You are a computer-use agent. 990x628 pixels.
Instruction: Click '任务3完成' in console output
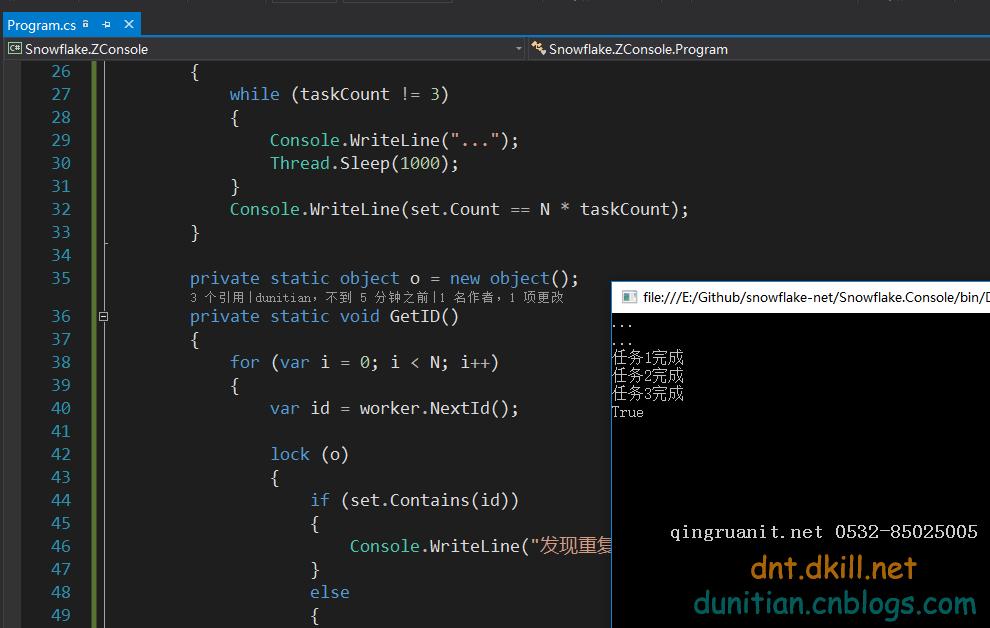click(x=648, y=393)
